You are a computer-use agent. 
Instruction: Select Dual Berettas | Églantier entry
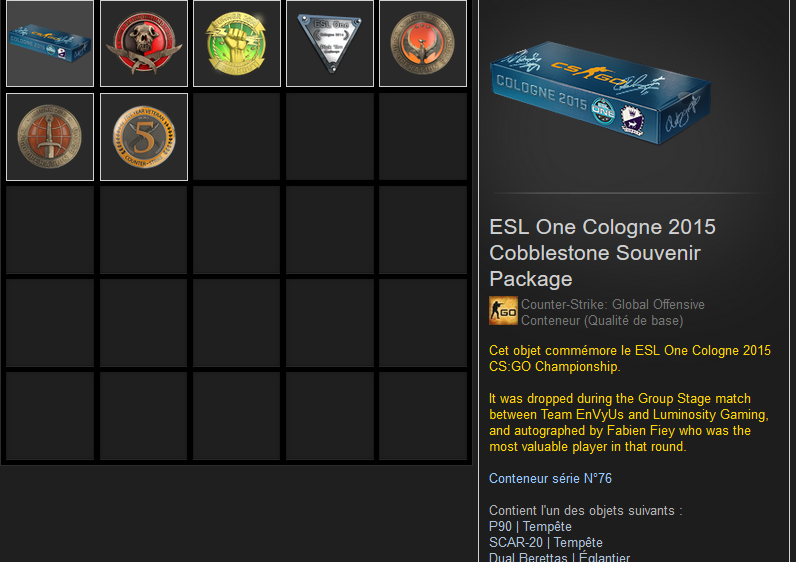click(559, 557)
